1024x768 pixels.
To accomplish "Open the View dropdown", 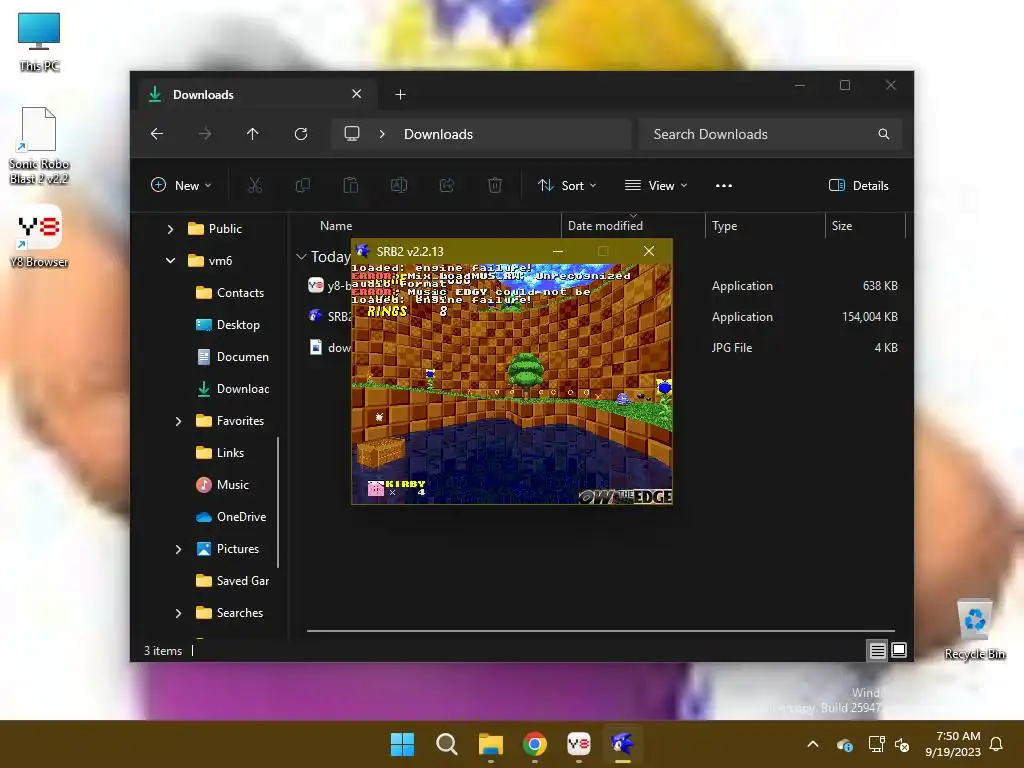I will pos(656,185).
